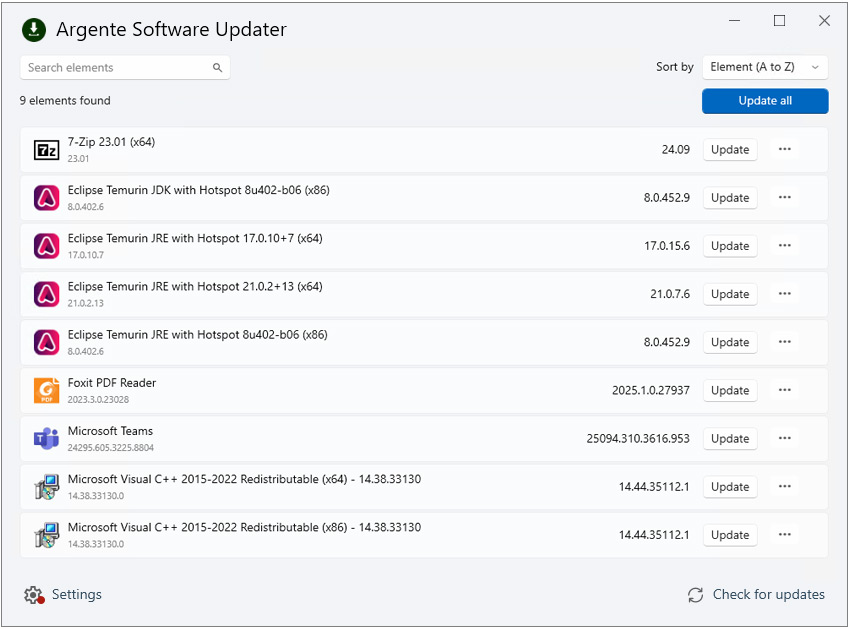Click the Settings gear icon

pyautogui.click(x=34, y=595)
